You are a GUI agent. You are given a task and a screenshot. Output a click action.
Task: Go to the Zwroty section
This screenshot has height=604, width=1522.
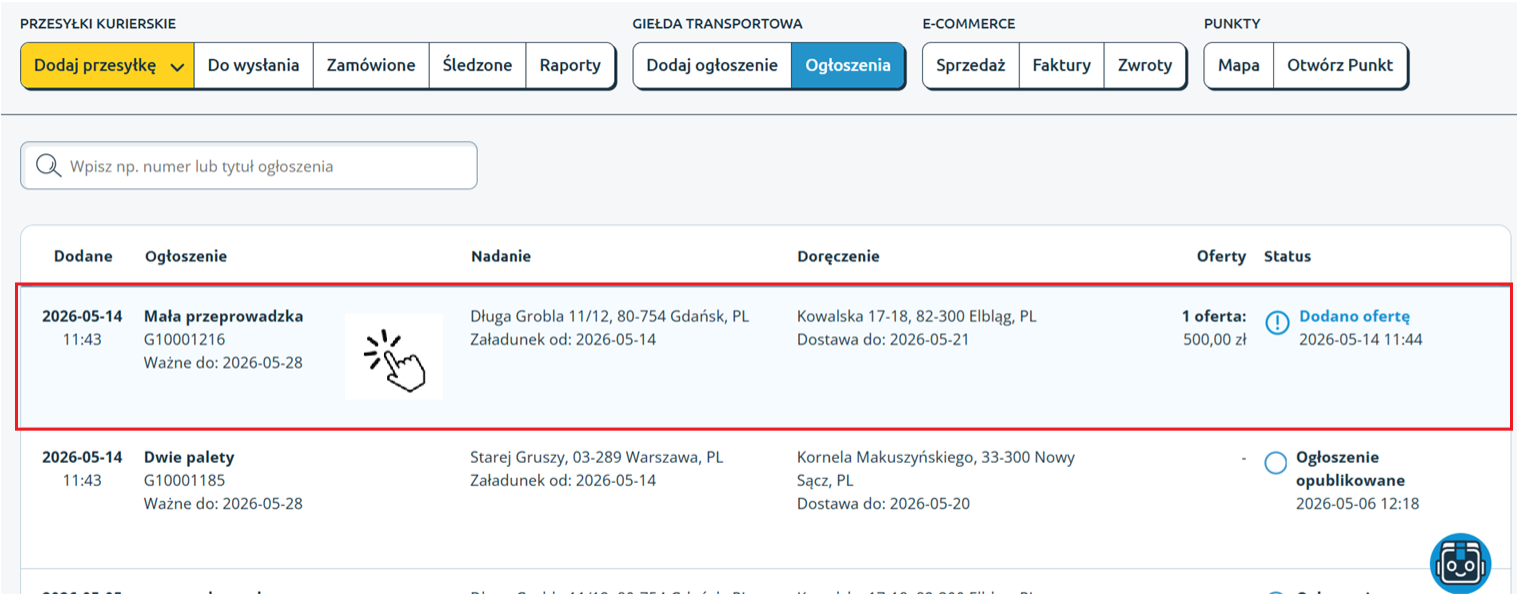pyautogui.click(x=1145, y=66)
